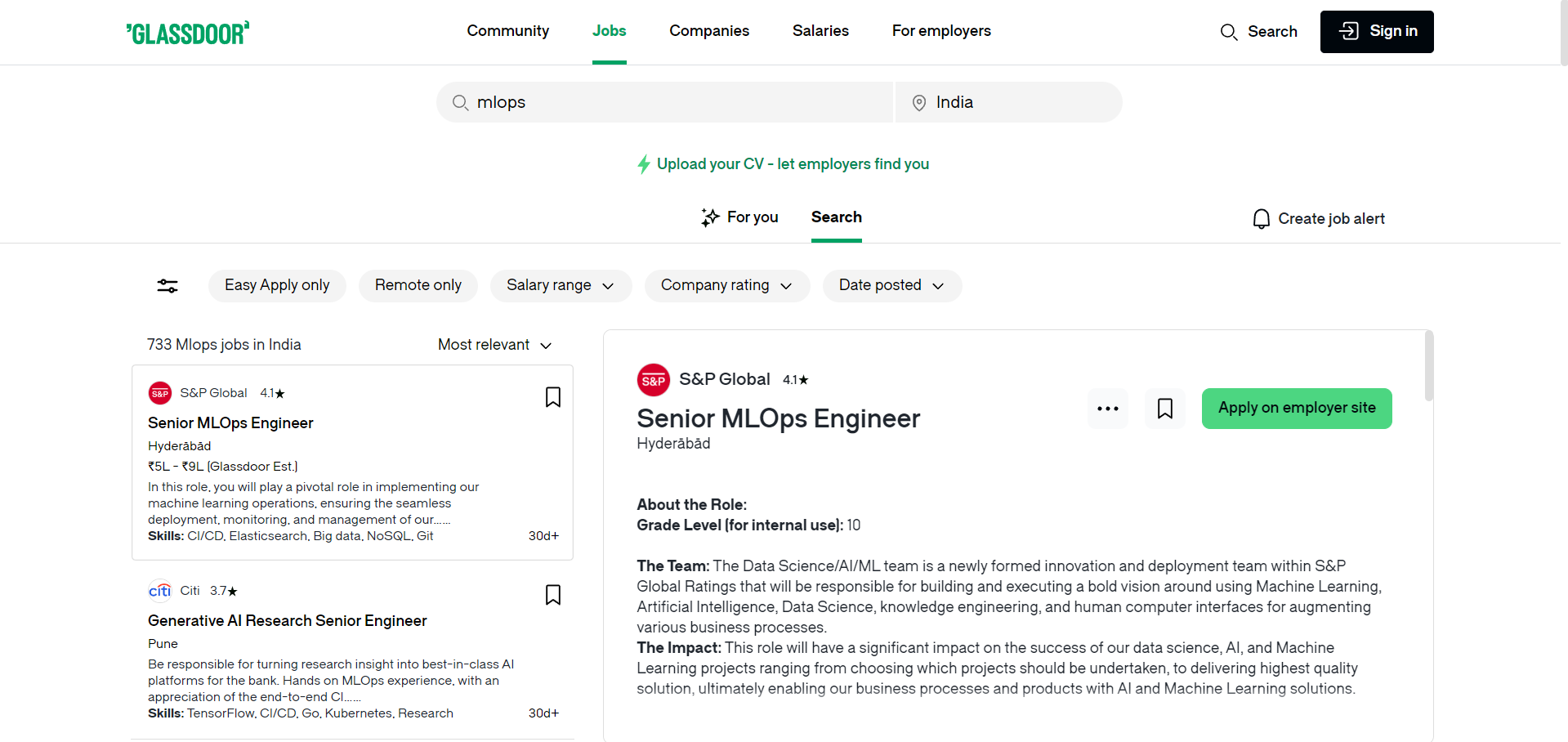
Task: Toggle the Remote only filter
Action: point(418,285)
